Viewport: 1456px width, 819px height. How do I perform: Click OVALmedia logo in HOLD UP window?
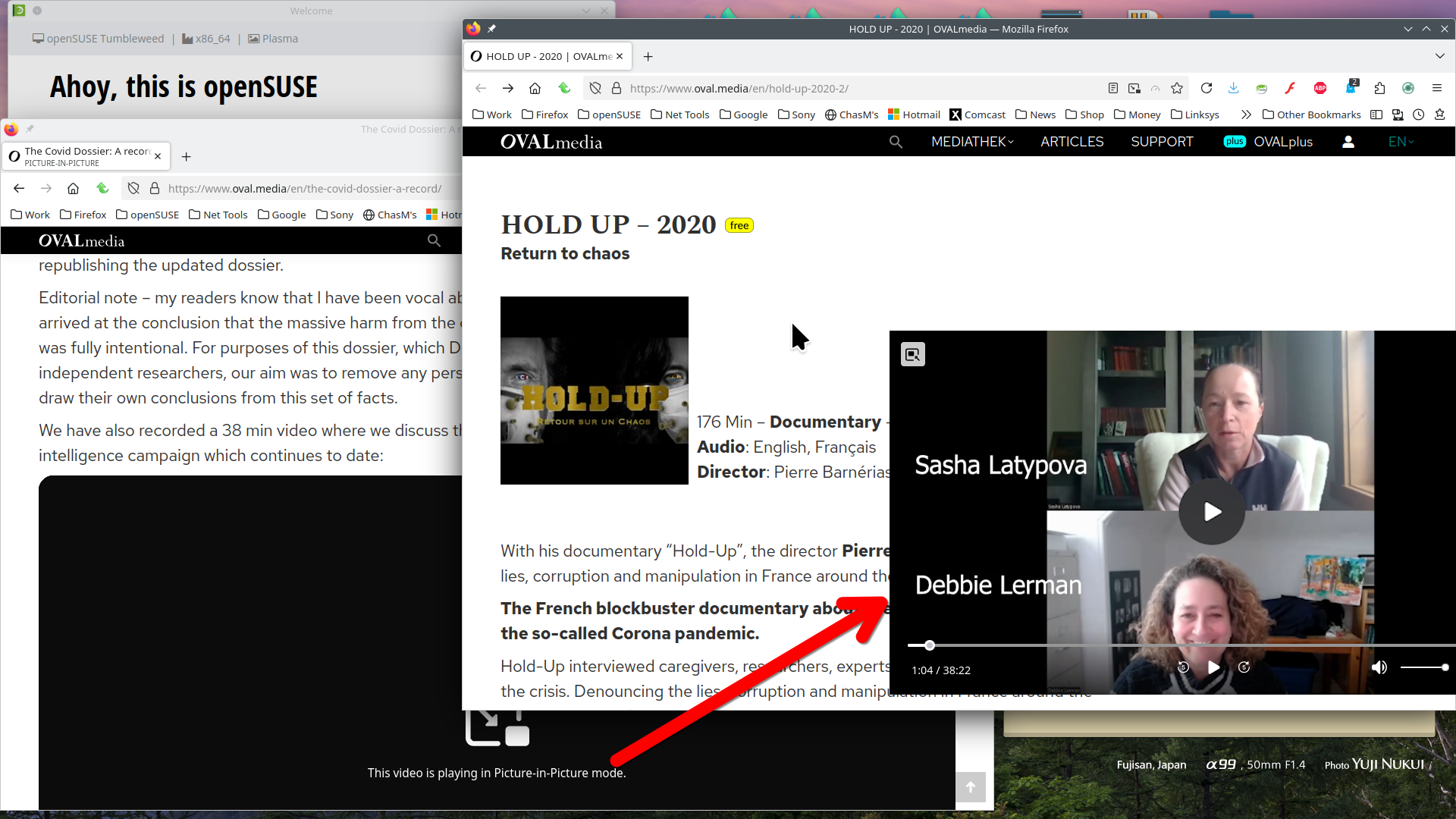coord(551,142)
